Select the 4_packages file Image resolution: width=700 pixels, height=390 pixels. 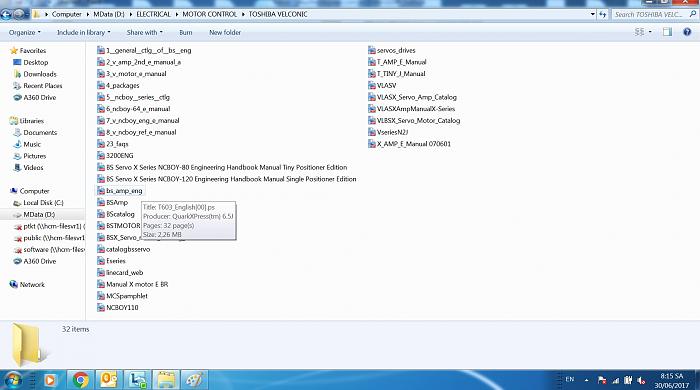click(118, 85)
